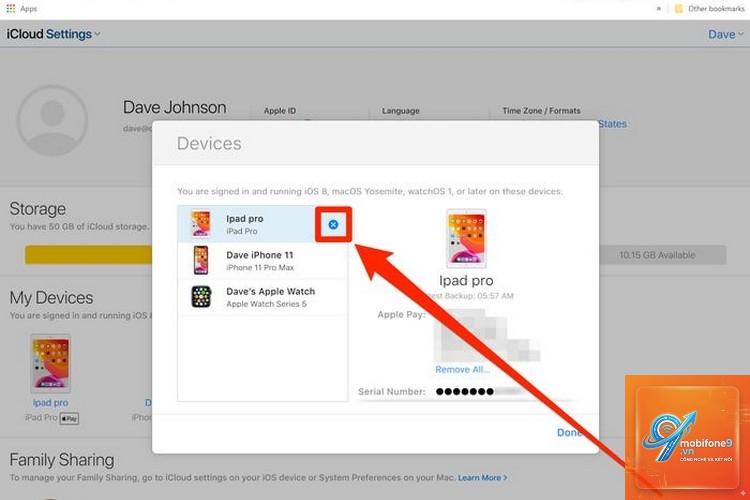The height and width of the screenshot is (500, 750).
Task: Click the ipad pro thumbnail under My Devices
Action: point(51,364)
